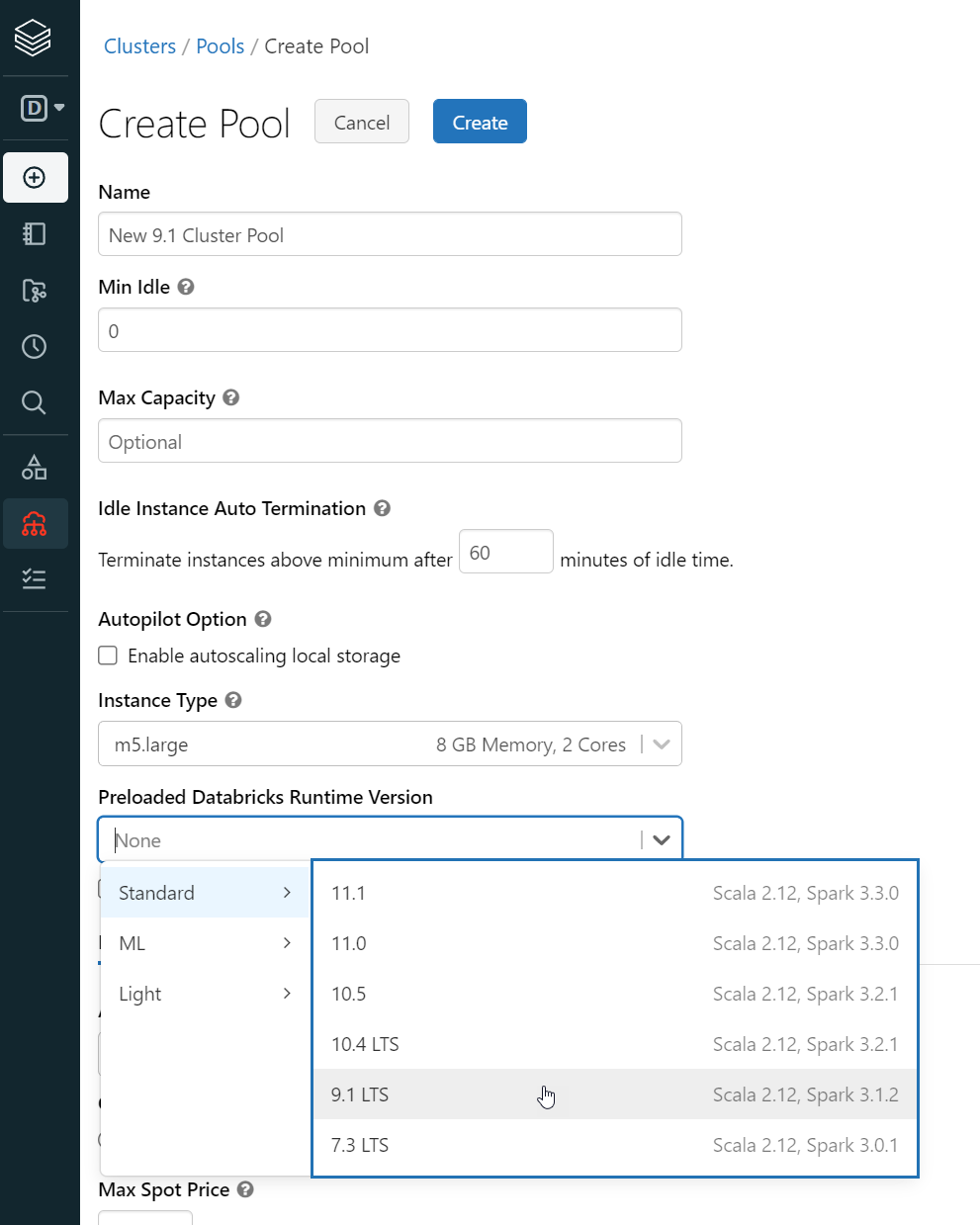
Task: Click the Max Capacity input field
Action: coord(390,441)
